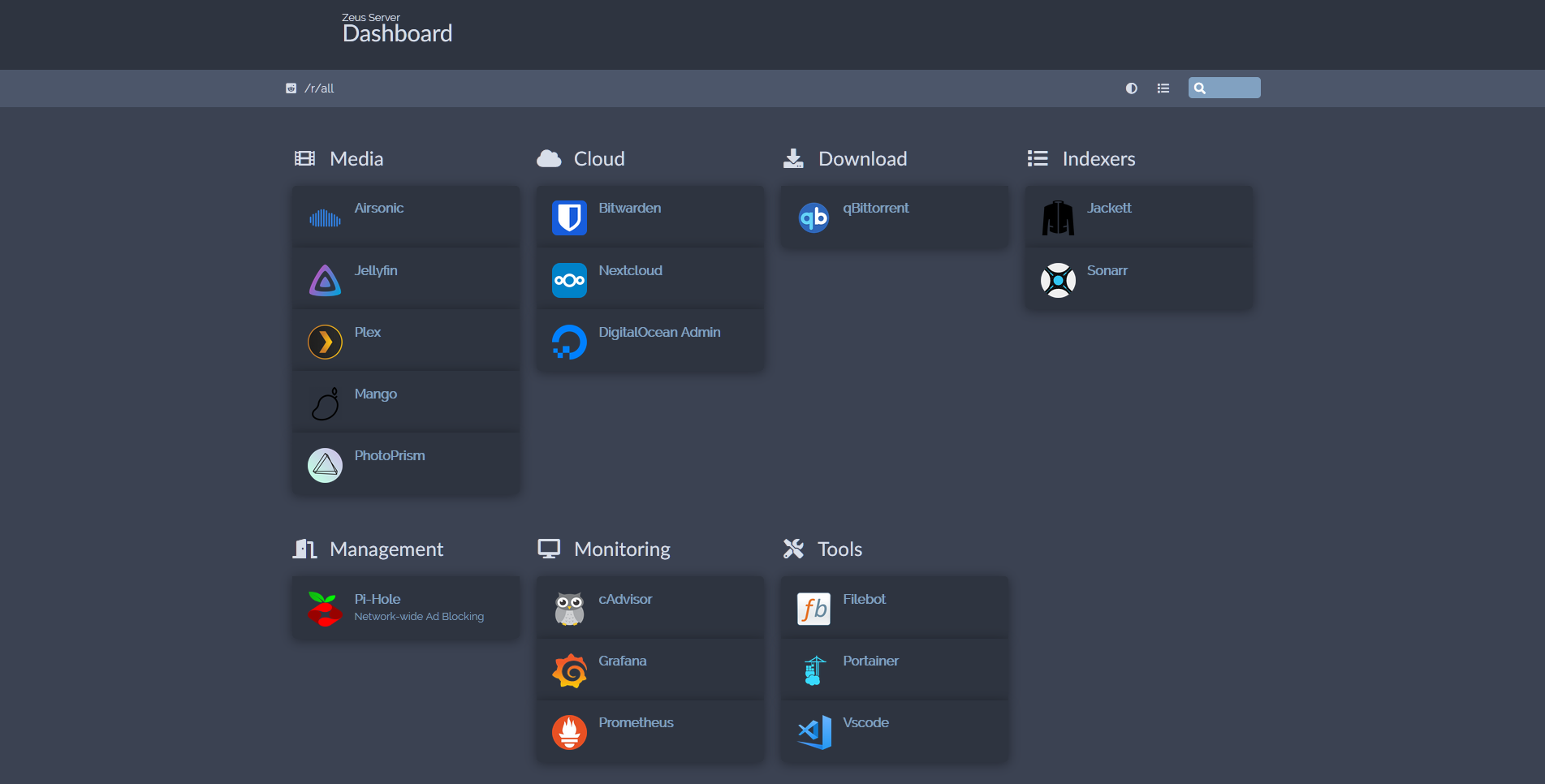
Task: Click the Mango fruit outline icon
Action: (x=325, y=403)
